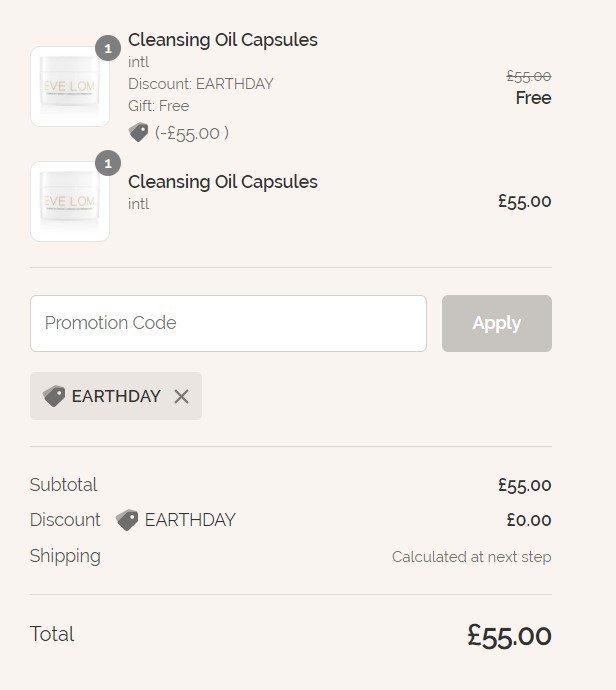
Task: Click the Apply promotion button
Action: tap(497, 323)
